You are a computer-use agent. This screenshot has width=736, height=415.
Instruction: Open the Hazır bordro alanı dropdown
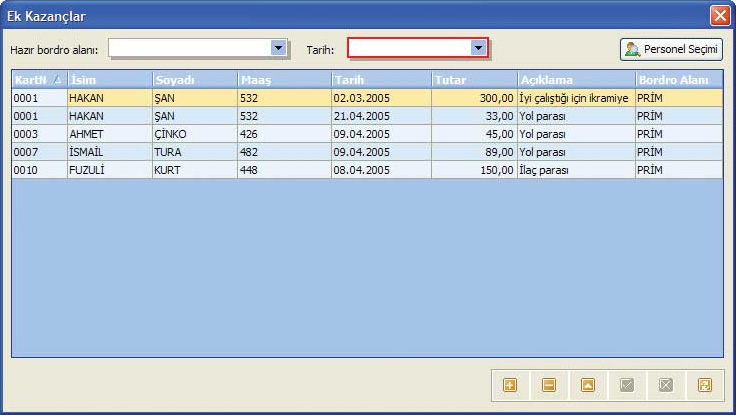pos(278,48)
